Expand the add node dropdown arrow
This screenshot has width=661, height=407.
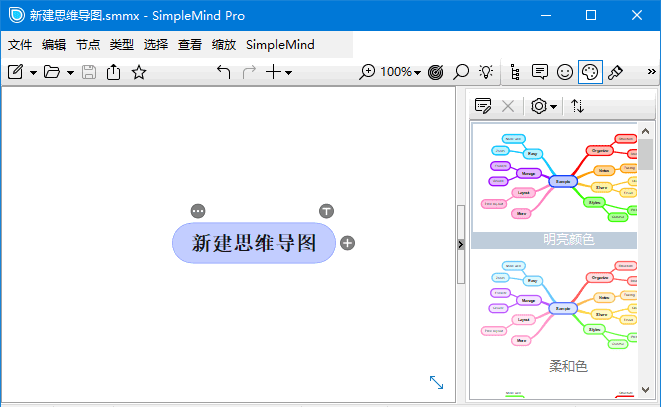click(288, 73)
